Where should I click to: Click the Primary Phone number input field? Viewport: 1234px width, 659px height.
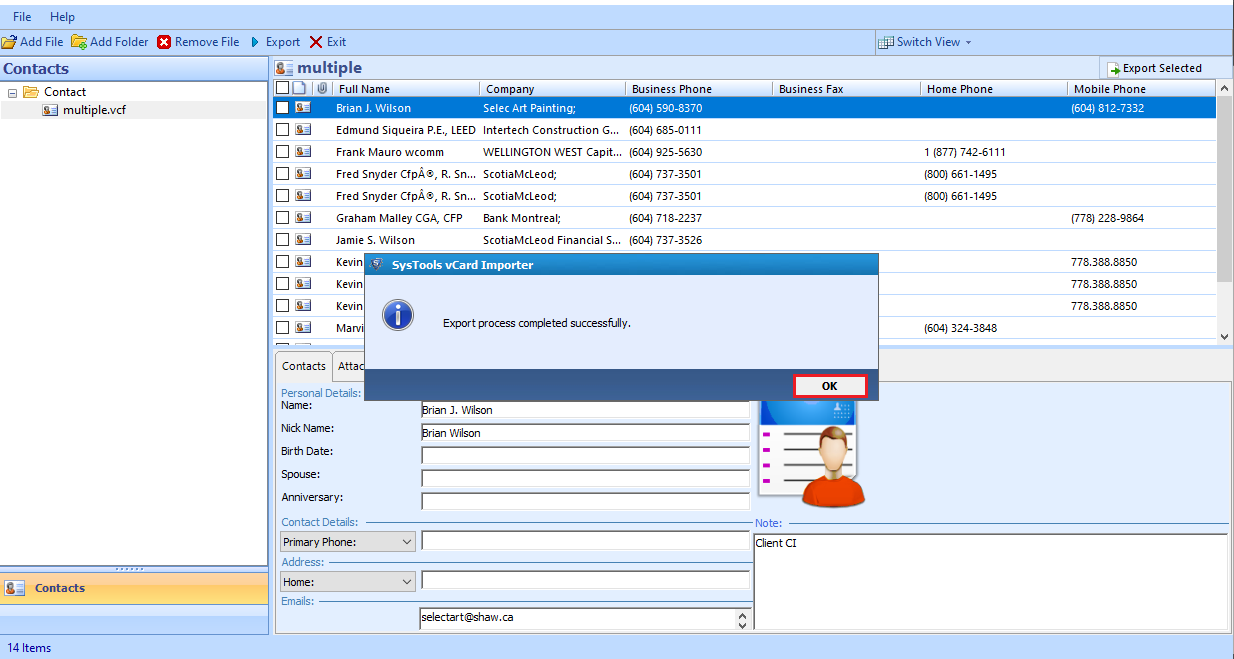click(x=585, y=541)
